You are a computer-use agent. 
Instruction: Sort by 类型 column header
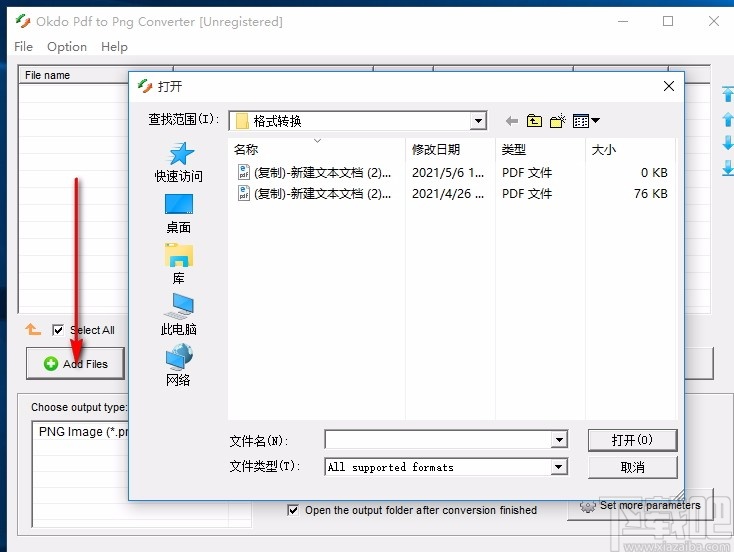coord(540,149)
